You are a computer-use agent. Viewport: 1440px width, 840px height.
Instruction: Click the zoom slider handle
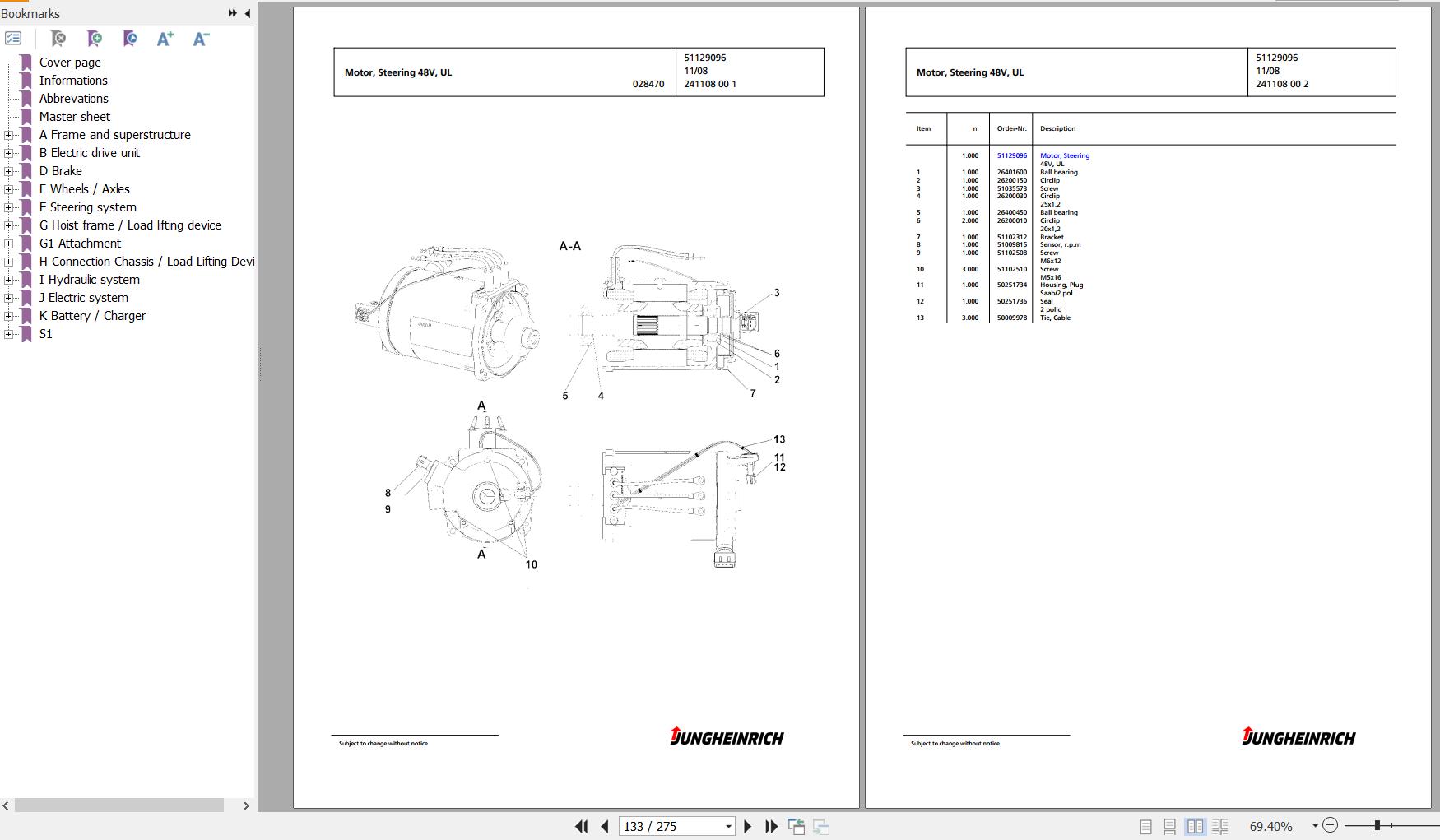click(x=1377, y=825)
